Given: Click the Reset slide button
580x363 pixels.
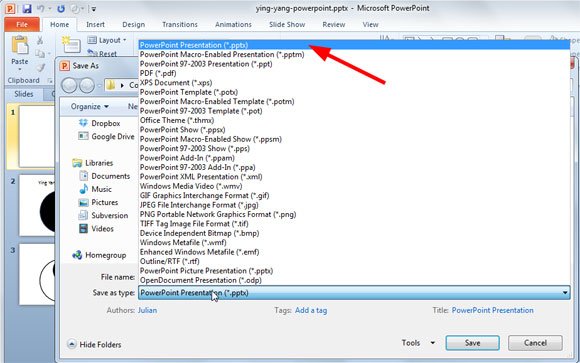Looking at the screenshot, I should click(x=102, y=54).
